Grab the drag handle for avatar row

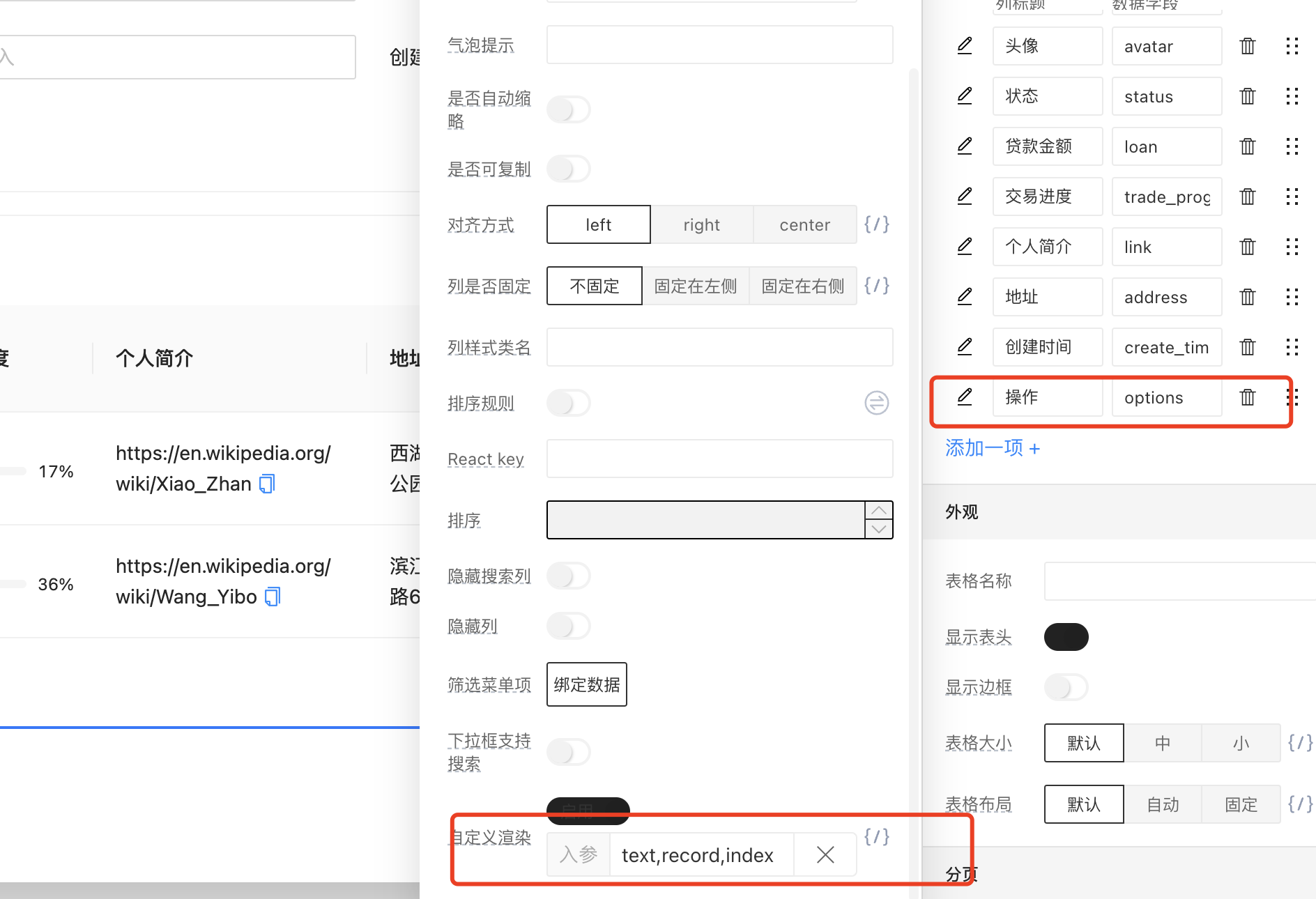(x=1292, y=46)
